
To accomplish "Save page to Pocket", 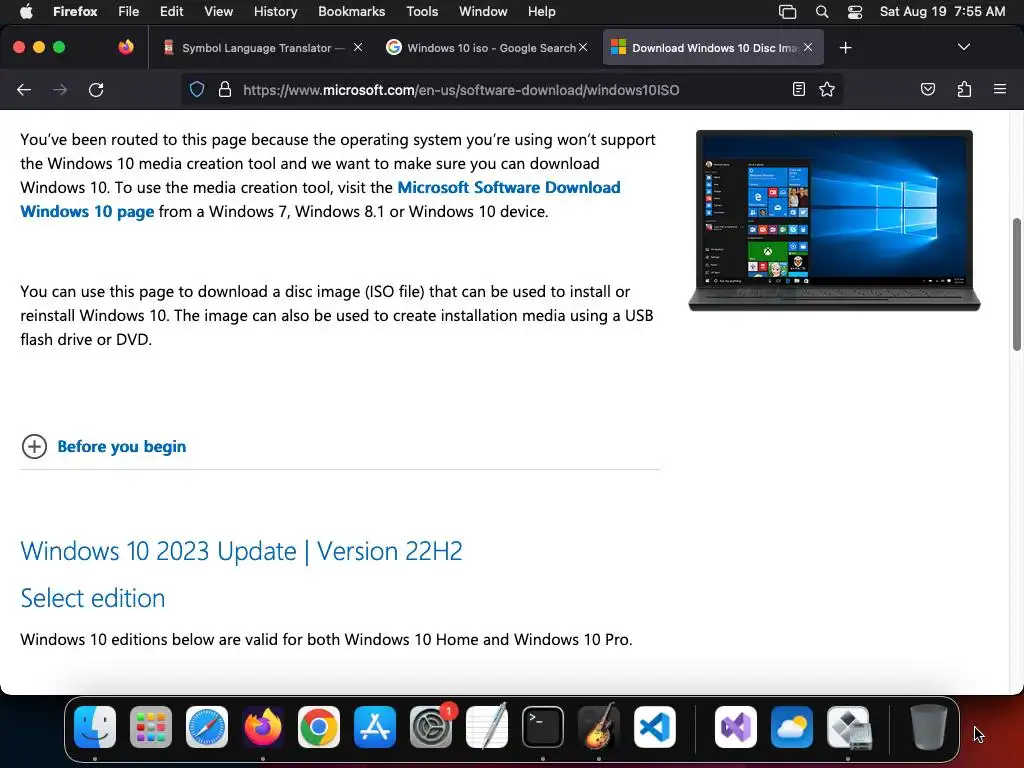I will click(x=927, y=89).
